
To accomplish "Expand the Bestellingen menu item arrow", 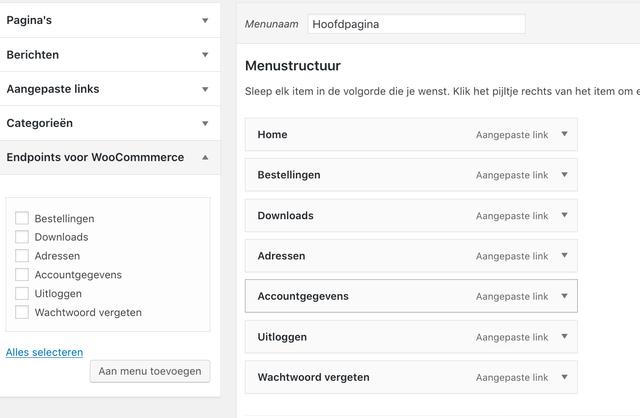I will point(564,175).
